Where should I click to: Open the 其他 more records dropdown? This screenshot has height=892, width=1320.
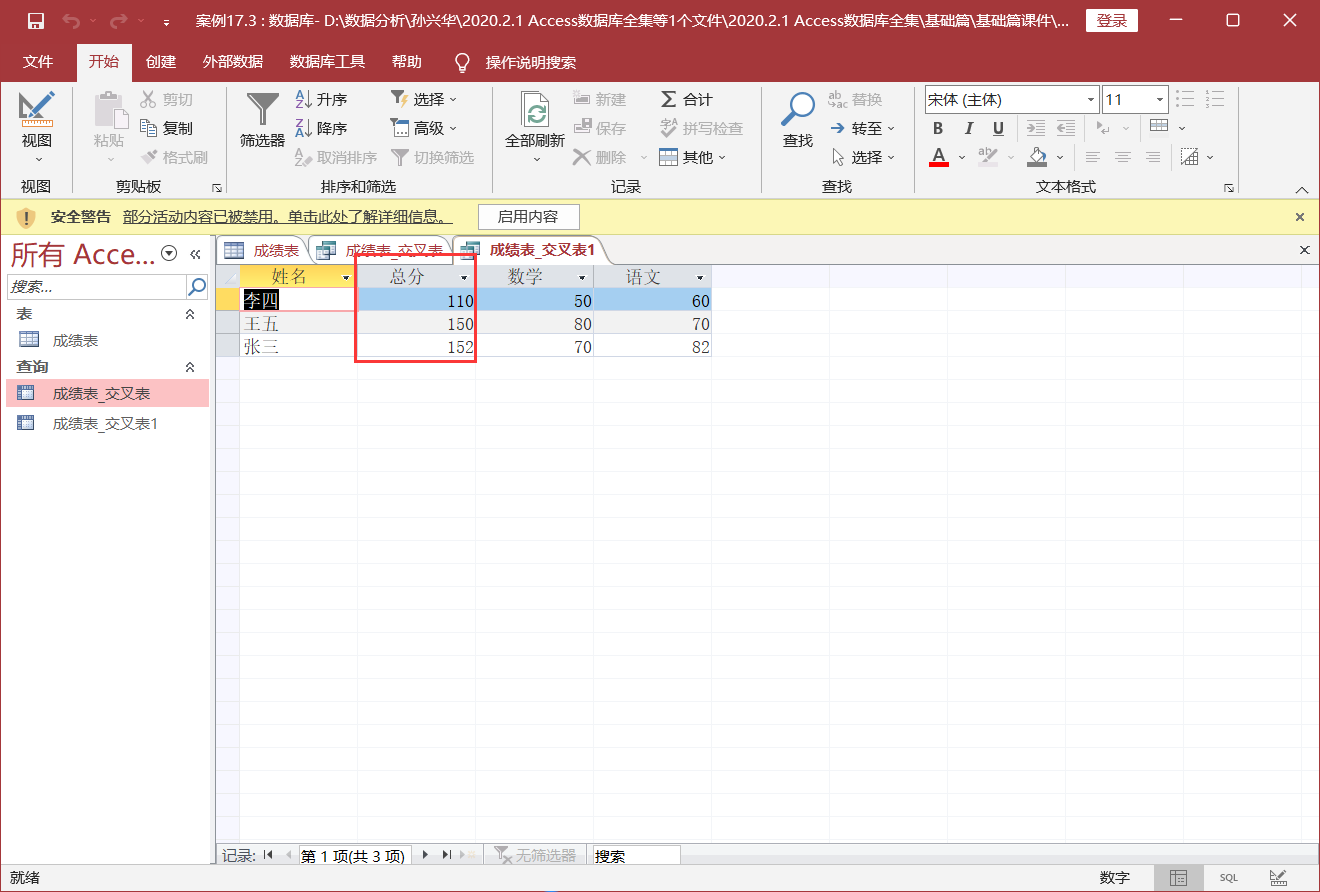pos(693,157)
